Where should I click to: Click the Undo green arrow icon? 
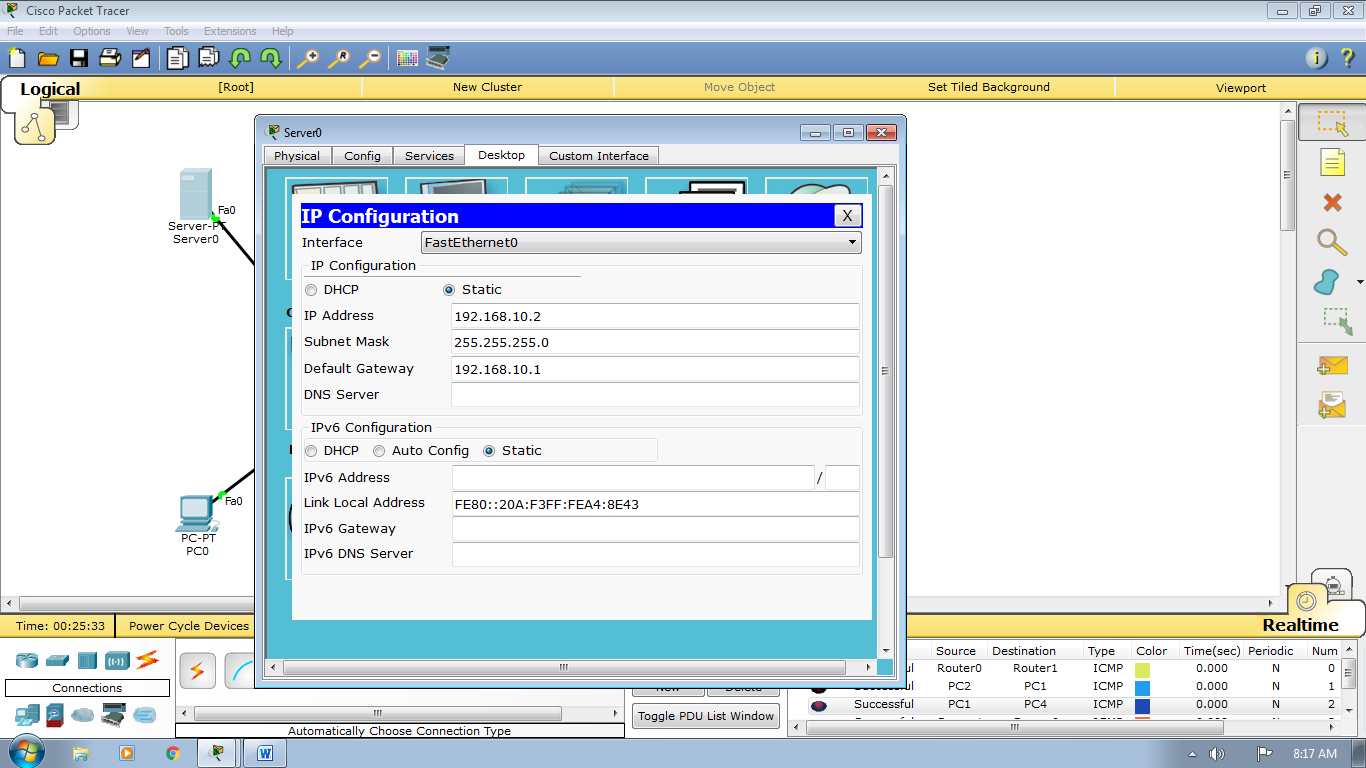[240, 58]
